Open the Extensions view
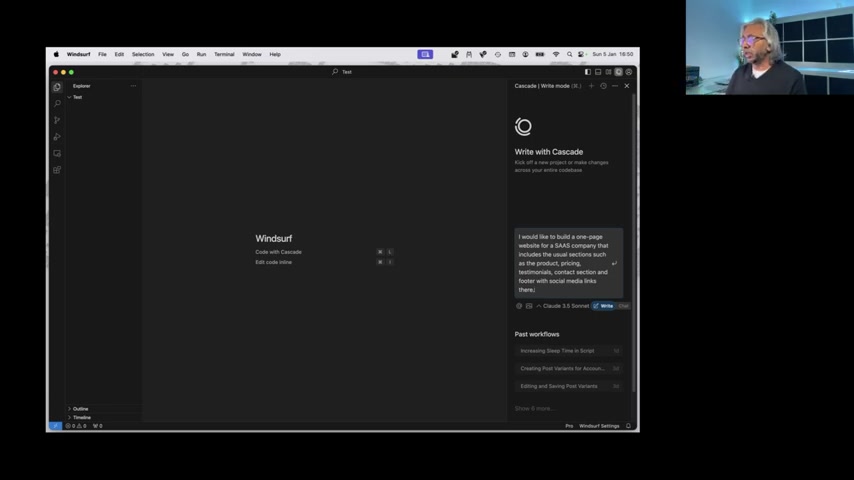 [57, 170]
